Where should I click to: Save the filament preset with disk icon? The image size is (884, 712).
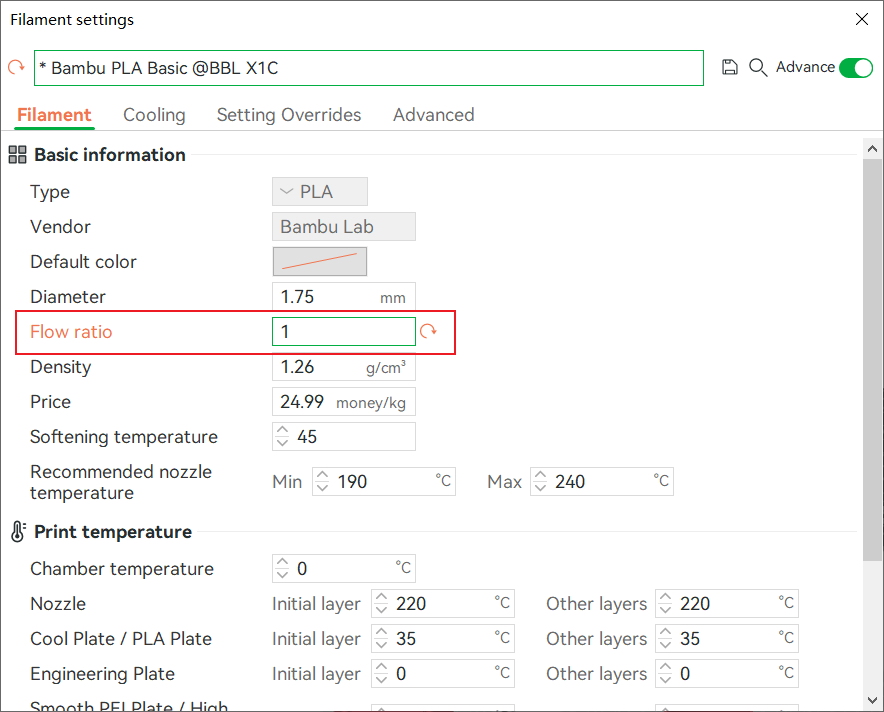click(730, 67)
